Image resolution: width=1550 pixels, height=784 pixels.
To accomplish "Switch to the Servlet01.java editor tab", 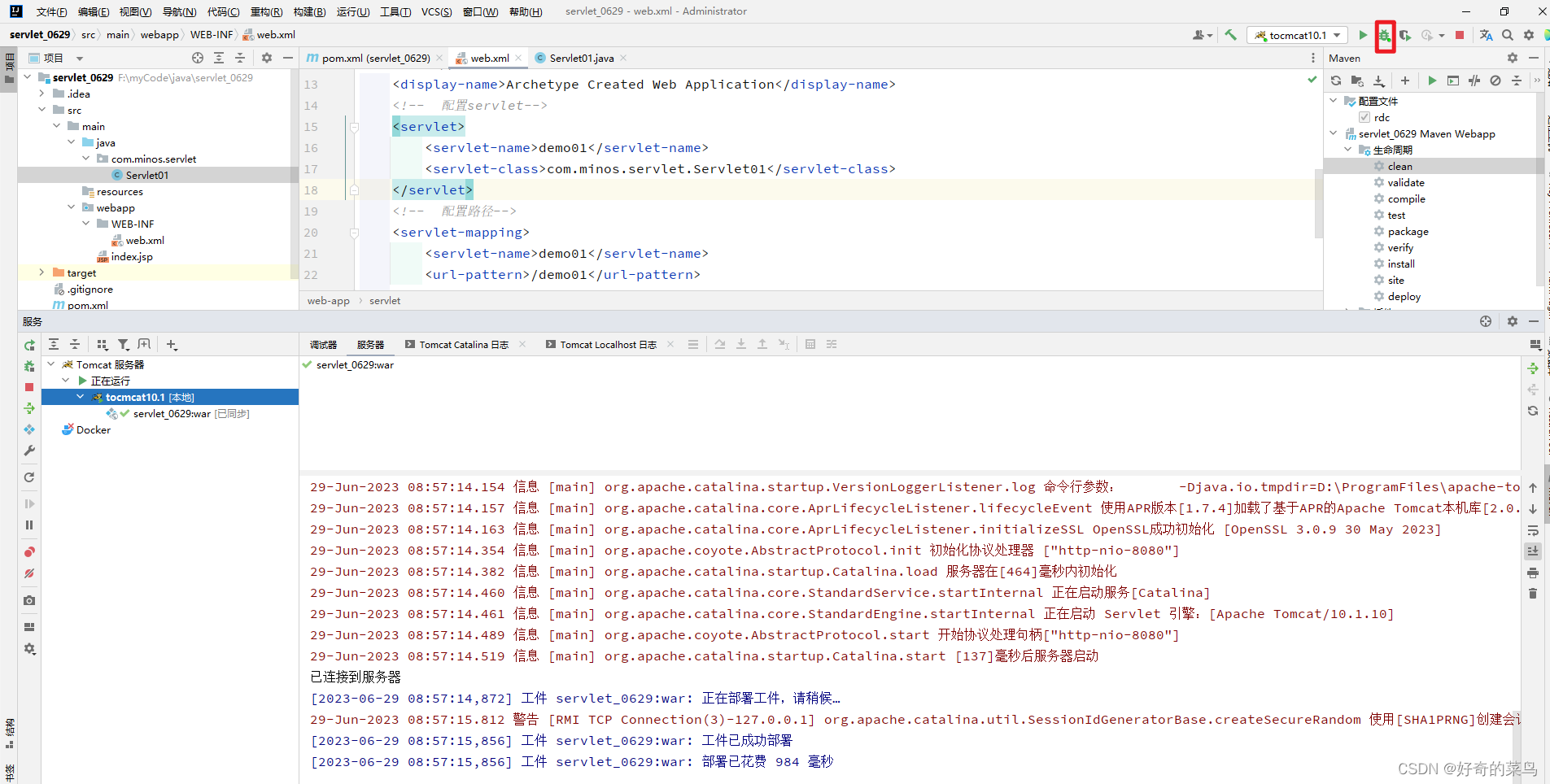I will (x=581, y=58).
